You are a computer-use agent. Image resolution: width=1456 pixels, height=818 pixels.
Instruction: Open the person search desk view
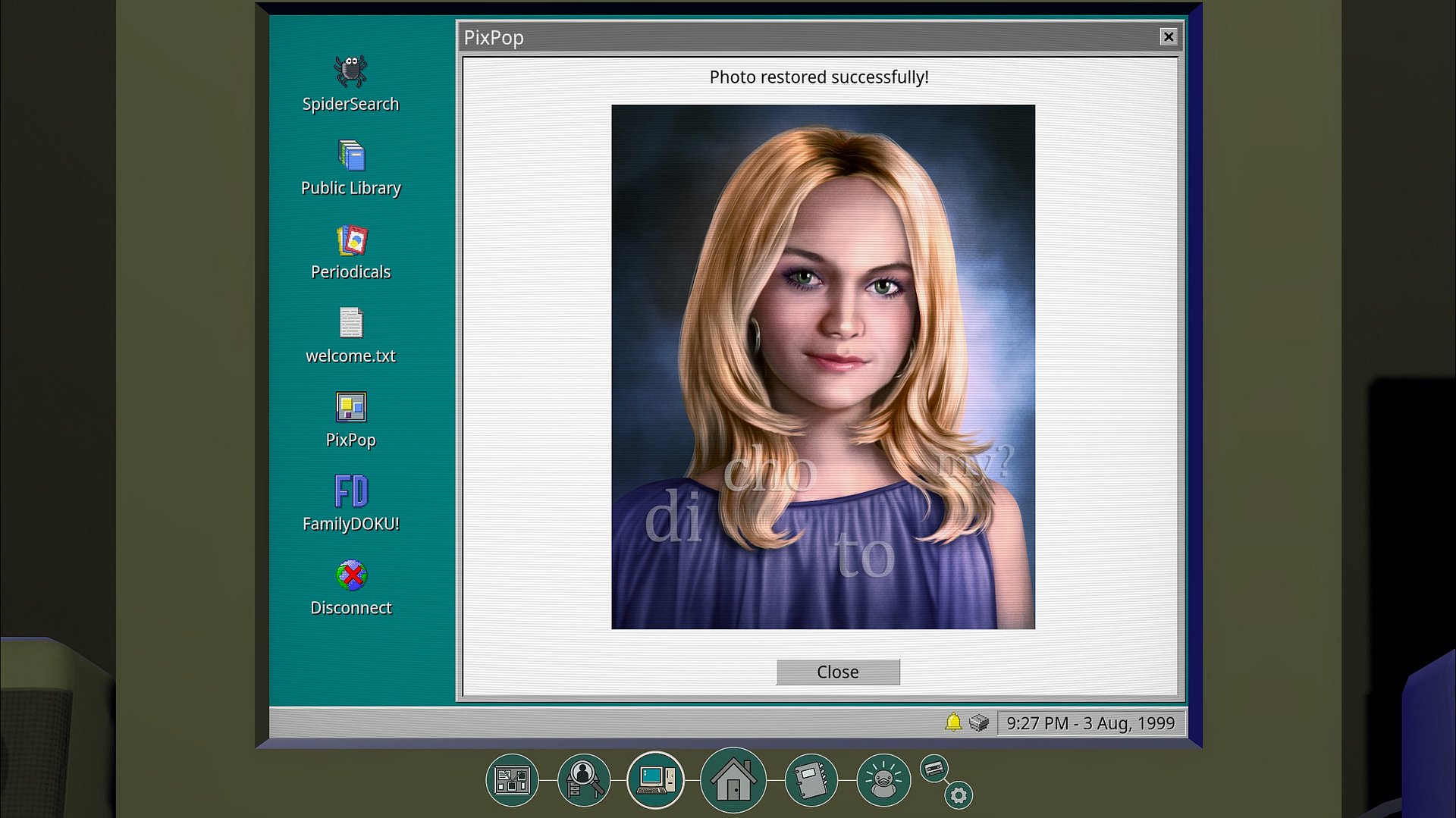583,780
